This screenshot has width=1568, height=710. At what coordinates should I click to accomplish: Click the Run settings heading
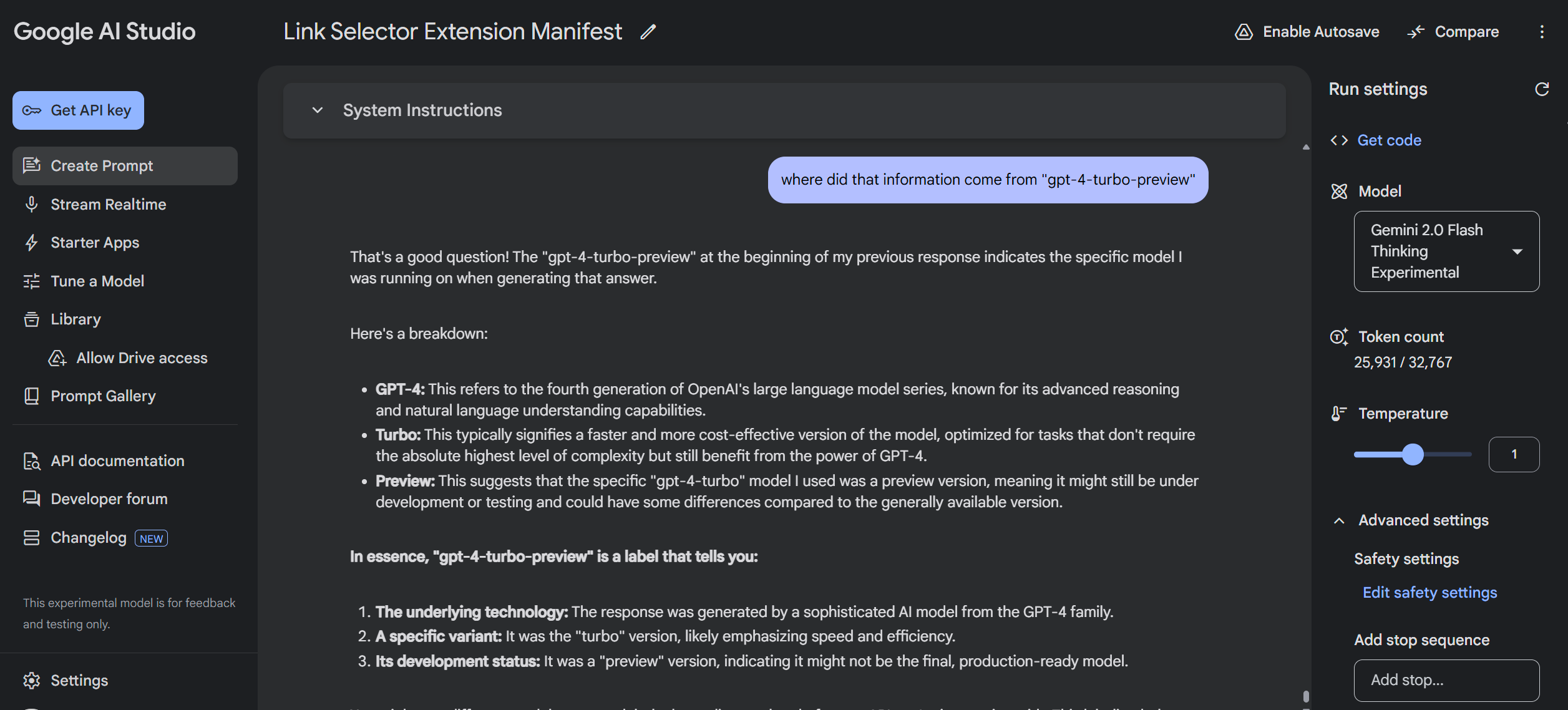(x=1378, y=89)
